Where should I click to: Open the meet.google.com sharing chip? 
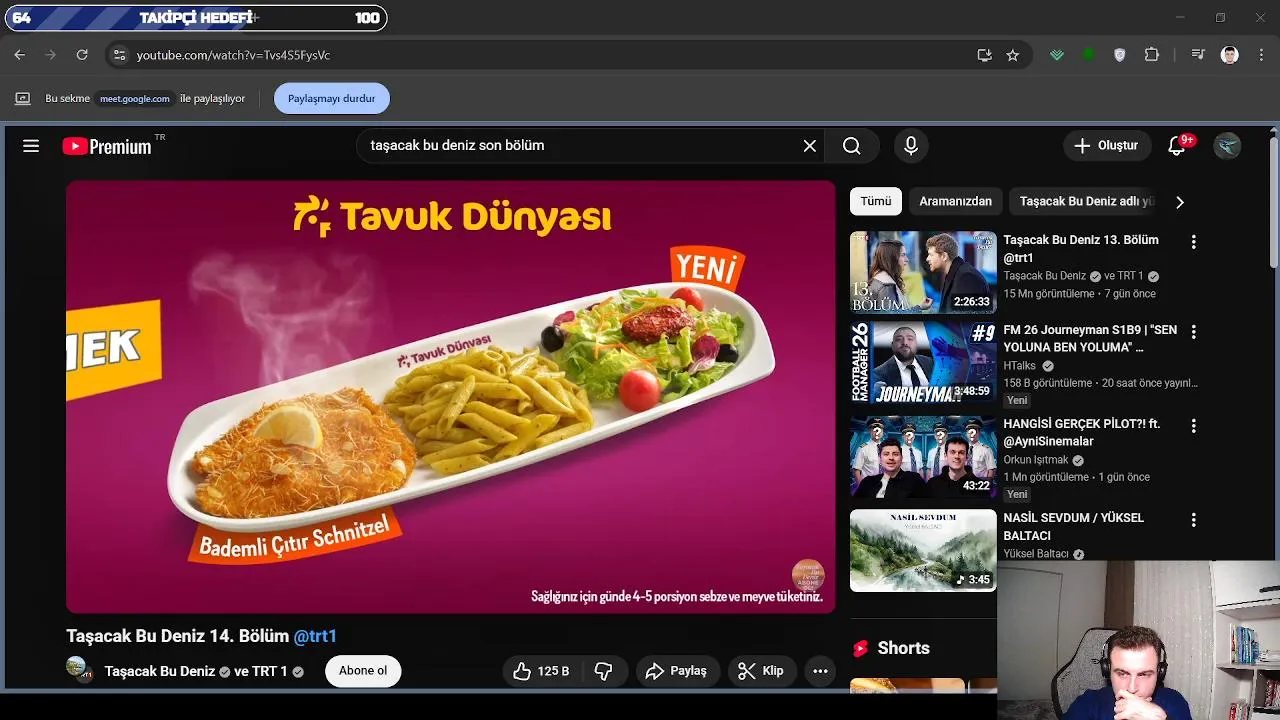coord(135,99)
